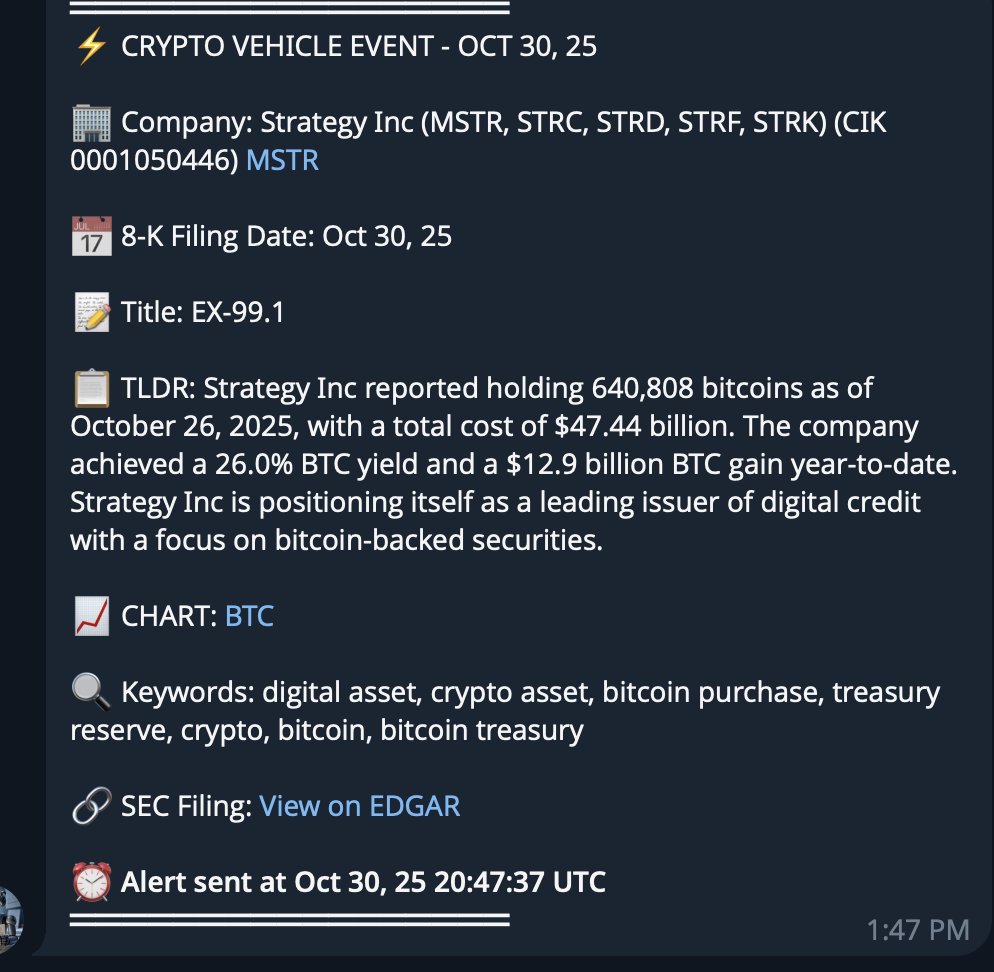Click the chart icon next to CHART label

91,616
